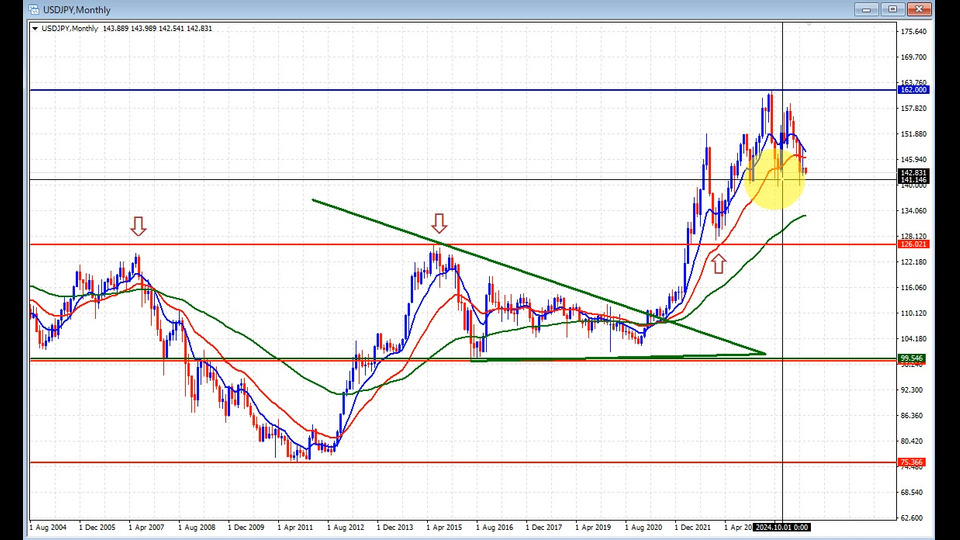Click the crosshair date label 2024.10.01 0:00

pos(782,527)
